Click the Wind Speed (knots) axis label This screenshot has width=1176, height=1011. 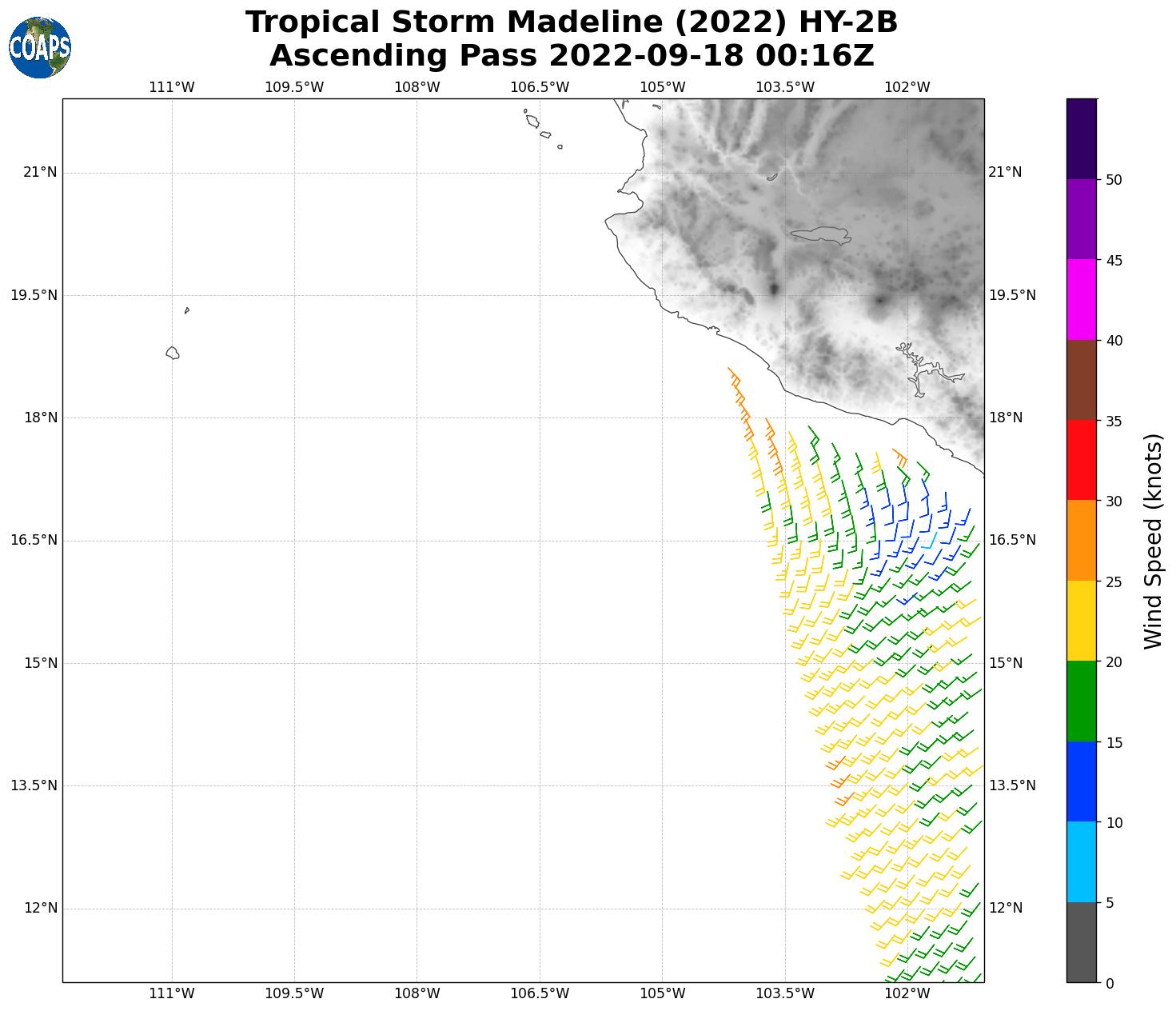pyautogui.click(x=1152, y=541)
